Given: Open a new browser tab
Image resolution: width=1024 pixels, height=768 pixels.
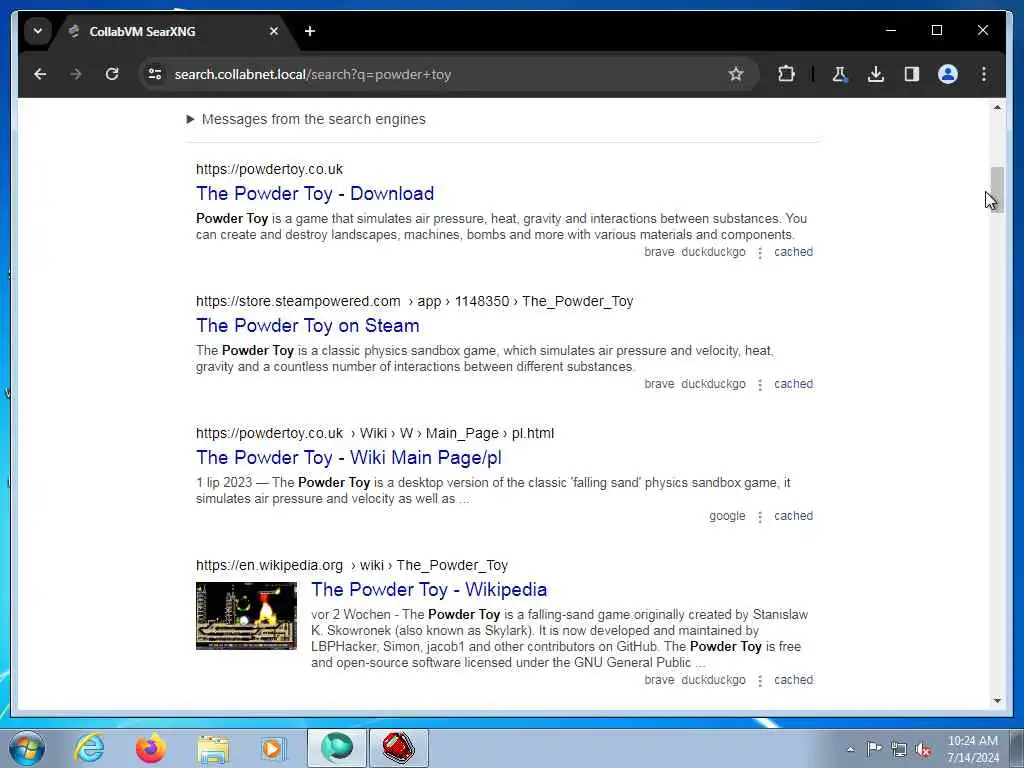Looking at the screenshot, I should coord(310,31).
